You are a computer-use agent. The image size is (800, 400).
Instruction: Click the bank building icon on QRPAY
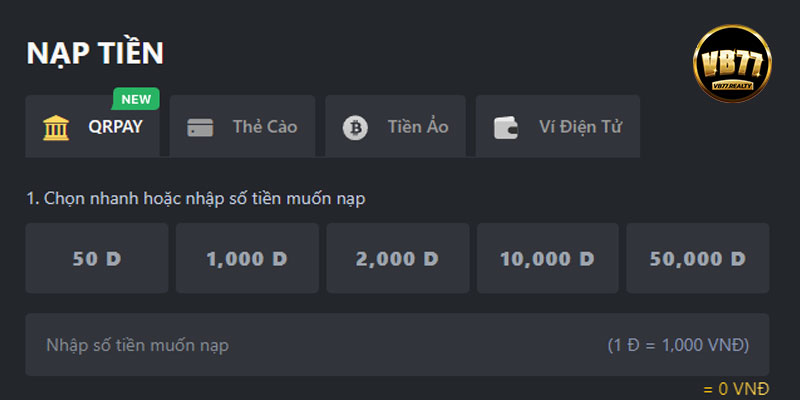tap(56, 128)
